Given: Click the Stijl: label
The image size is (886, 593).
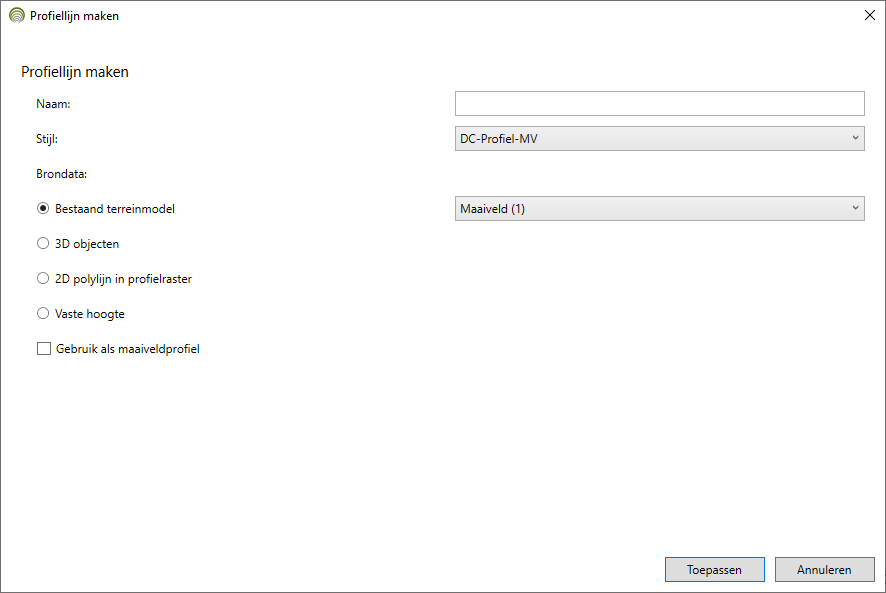Looking at the screenshot, I should [47, 139].
